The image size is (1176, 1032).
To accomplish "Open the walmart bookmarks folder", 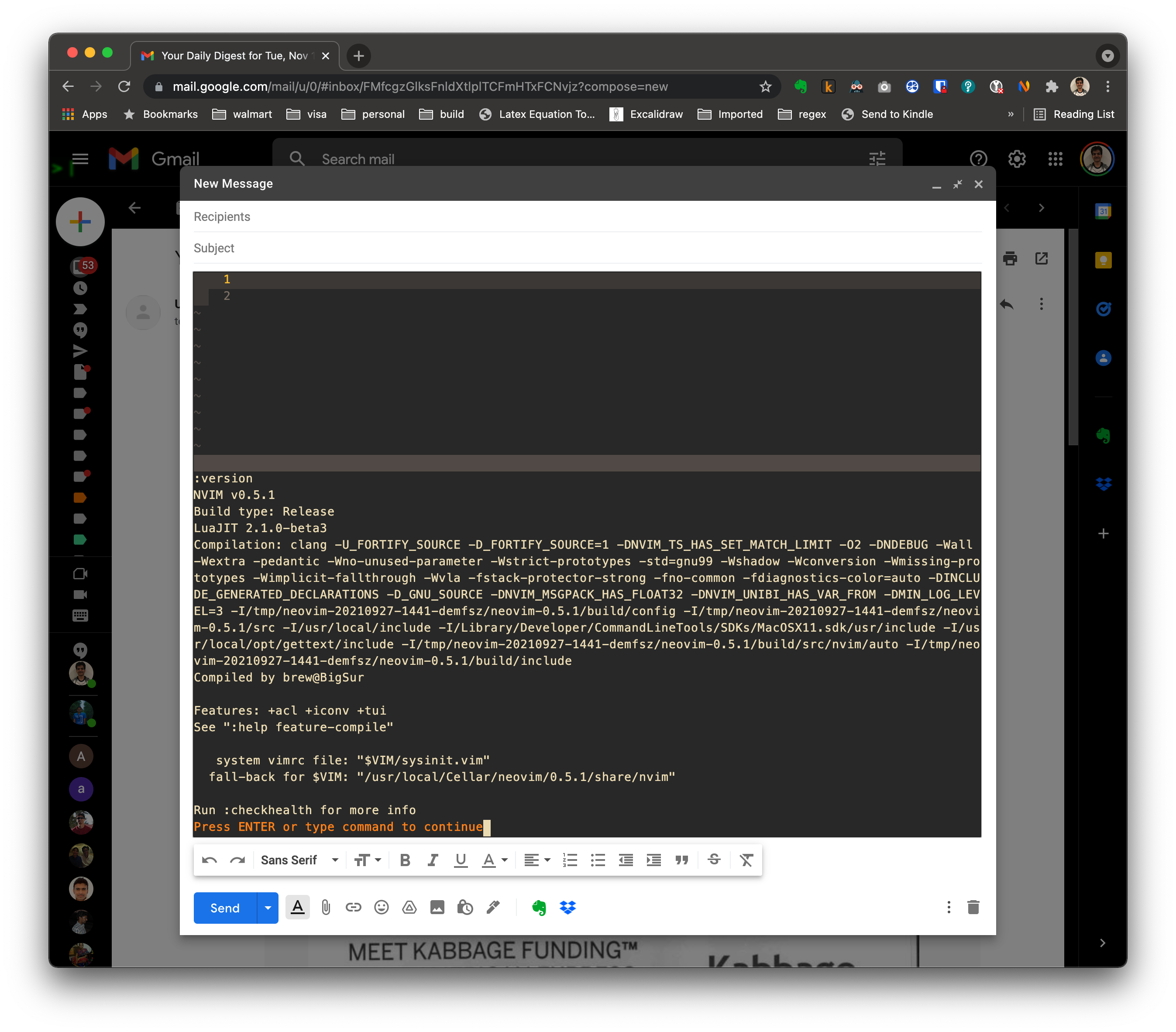I will pos(242,114).
